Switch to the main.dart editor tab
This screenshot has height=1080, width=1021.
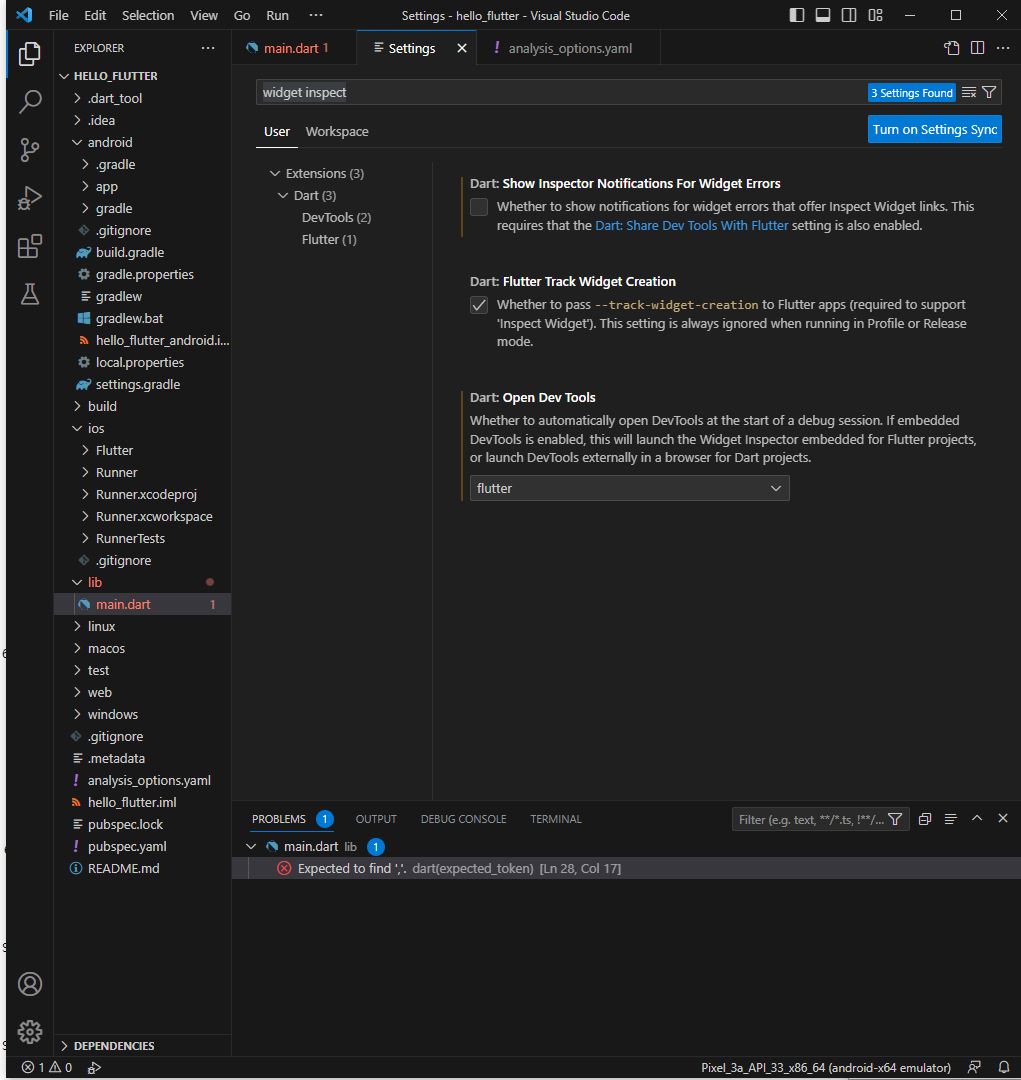(295, 48)
